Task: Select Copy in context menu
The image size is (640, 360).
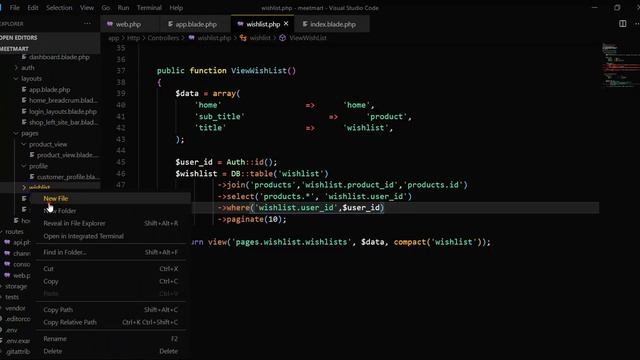Action: (x=111, y=281)
